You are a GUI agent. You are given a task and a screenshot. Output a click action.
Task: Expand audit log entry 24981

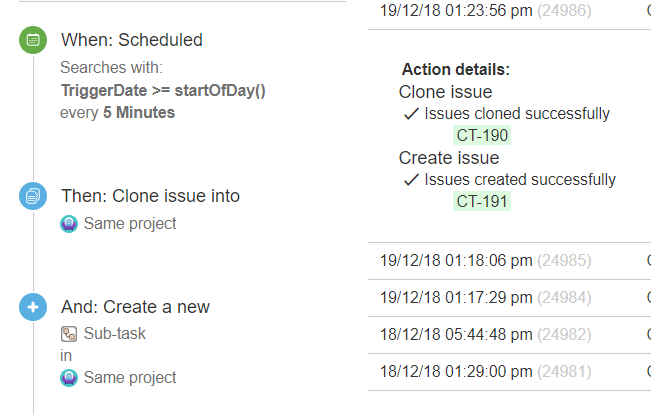point(509,371)
